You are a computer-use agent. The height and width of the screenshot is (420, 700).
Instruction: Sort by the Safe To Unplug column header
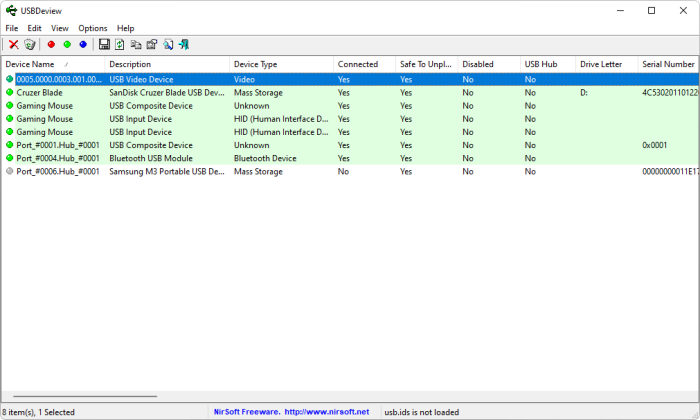[426, 64]
